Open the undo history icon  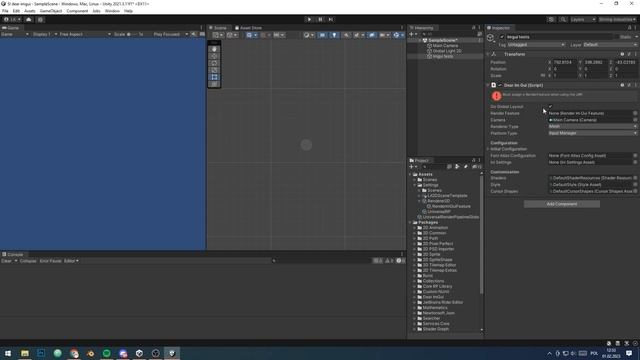pos(551,19)
